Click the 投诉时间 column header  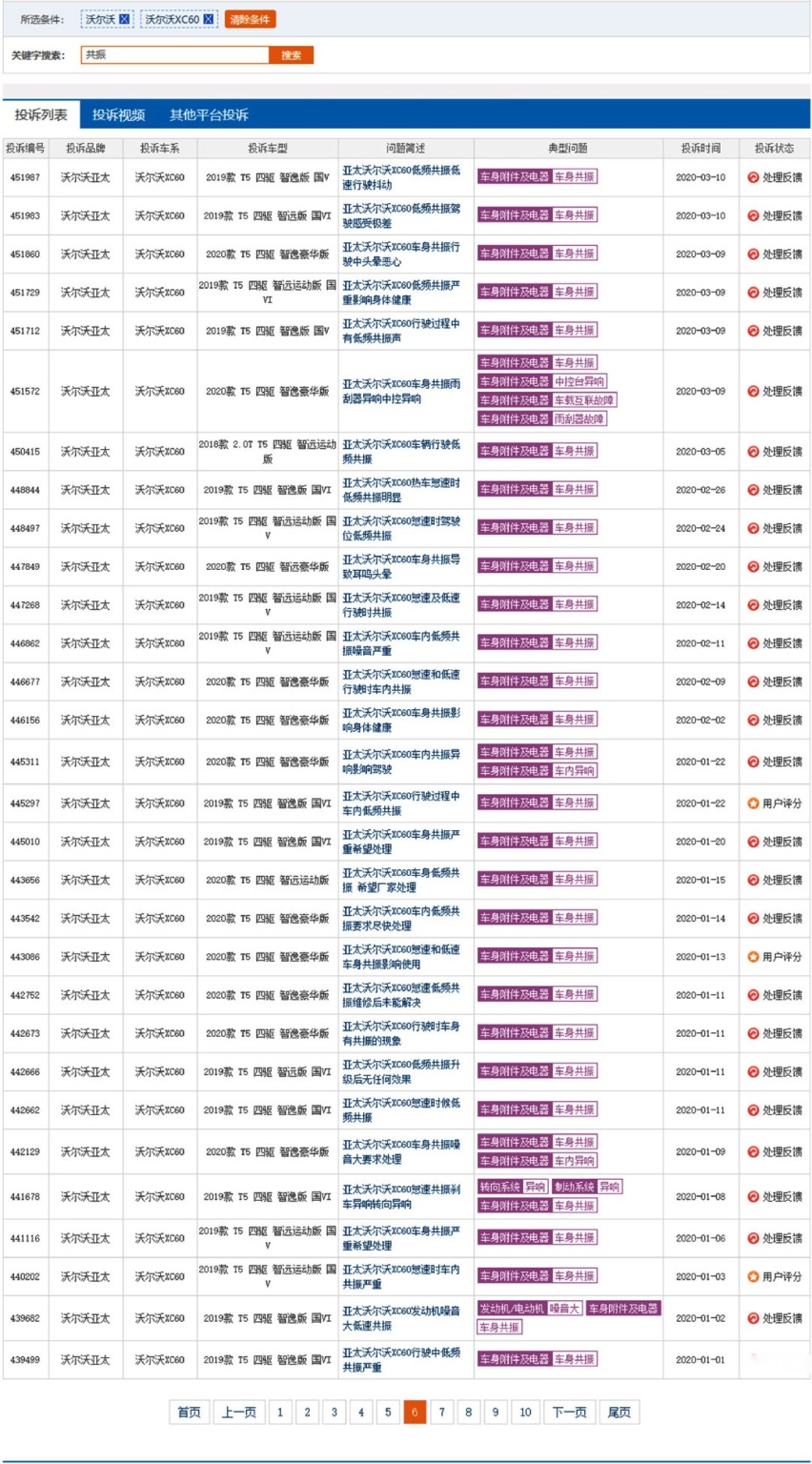point(701,149)
